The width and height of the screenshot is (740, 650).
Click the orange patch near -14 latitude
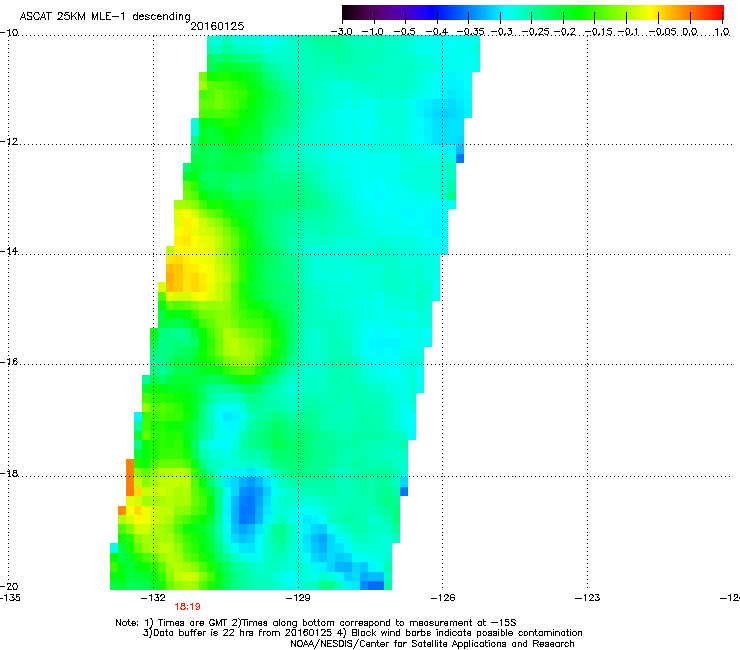pos(174,277)
